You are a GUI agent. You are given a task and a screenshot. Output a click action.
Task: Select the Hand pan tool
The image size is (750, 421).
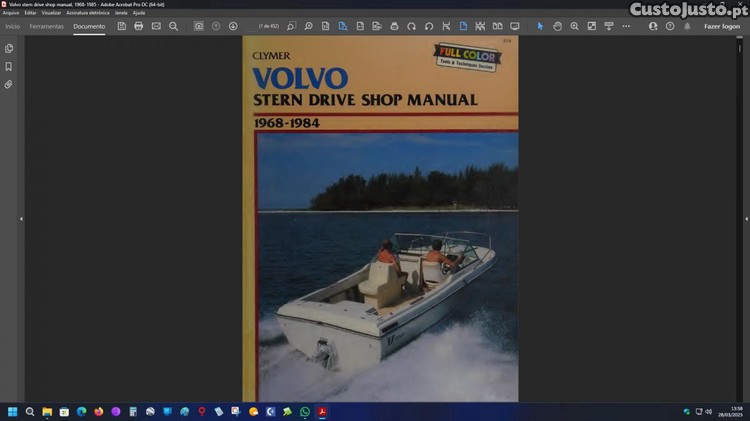tap(558, 26)
